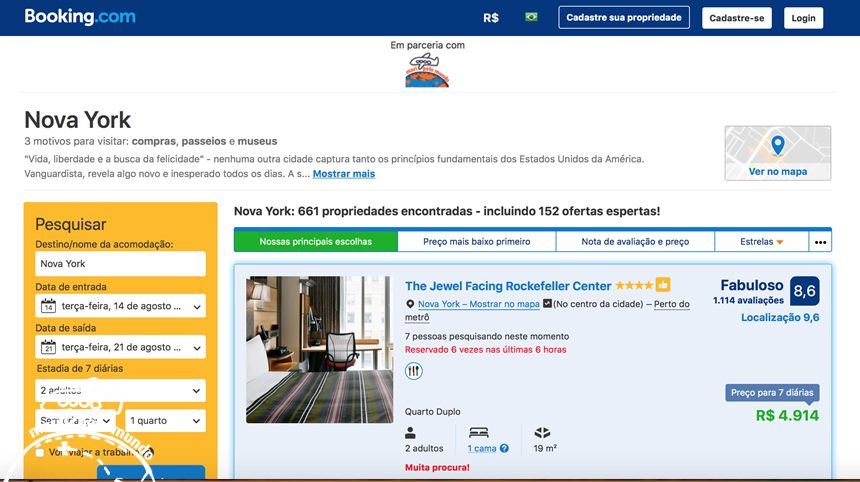Click the bed type help question icon
This screenshot has width=860, height=482.
click(504, 448)
